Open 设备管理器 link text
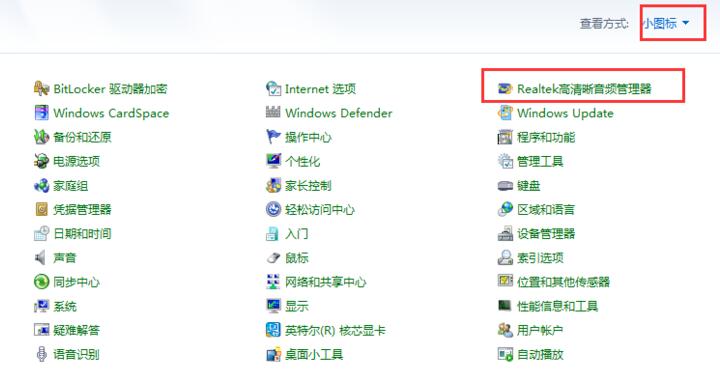This screenshot has height=382, width=720. pos(546,234)
